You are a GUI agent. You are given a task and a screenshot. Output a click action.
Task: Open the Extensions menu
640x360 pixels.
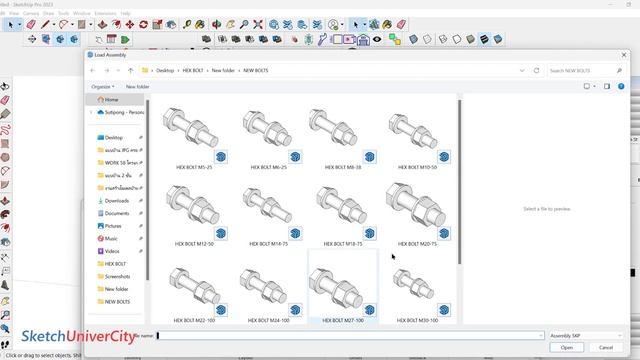pyautogui.click(x=105, y=13)
